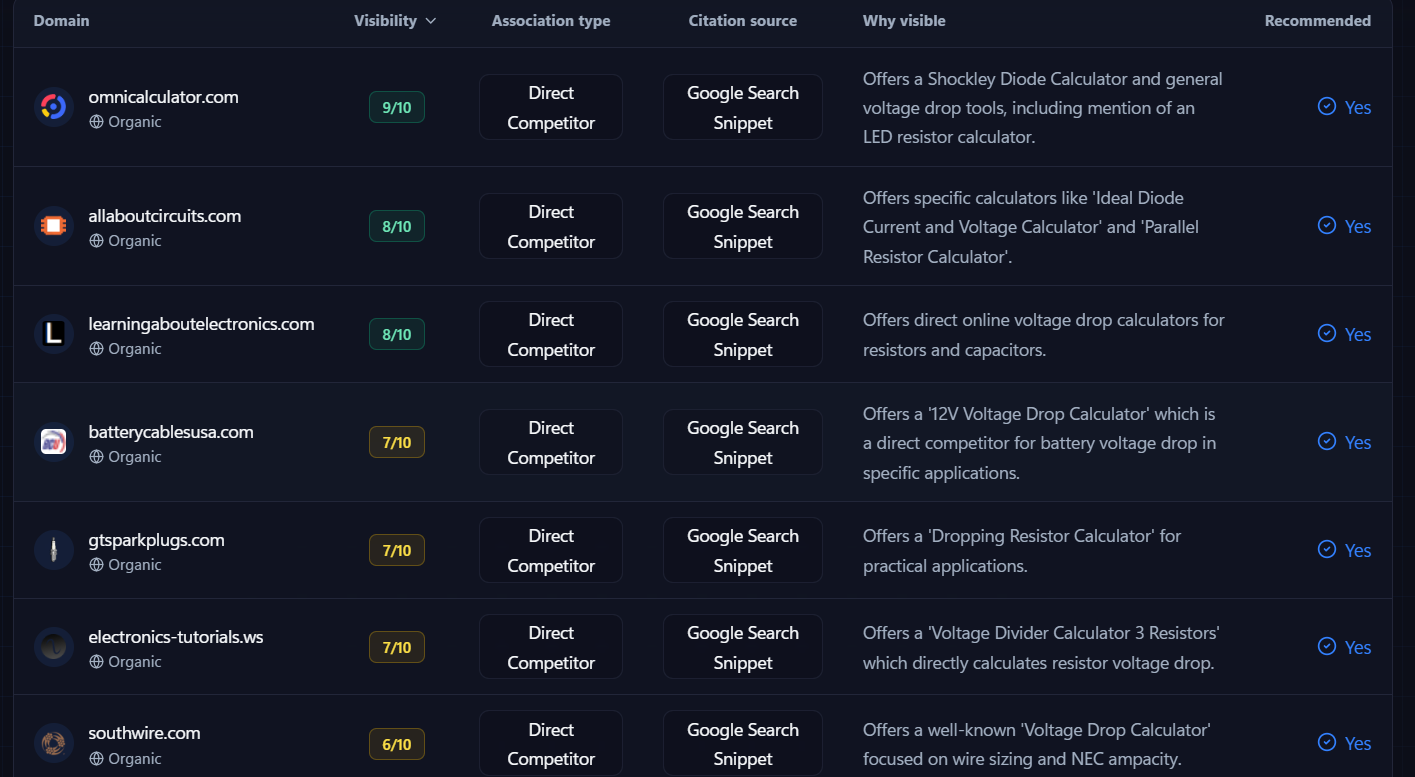This screenshot has width=1415, height=777.
Task: Click Direct Competitor tag in gtsparkplugs.com row
Action: pos(551,550)
